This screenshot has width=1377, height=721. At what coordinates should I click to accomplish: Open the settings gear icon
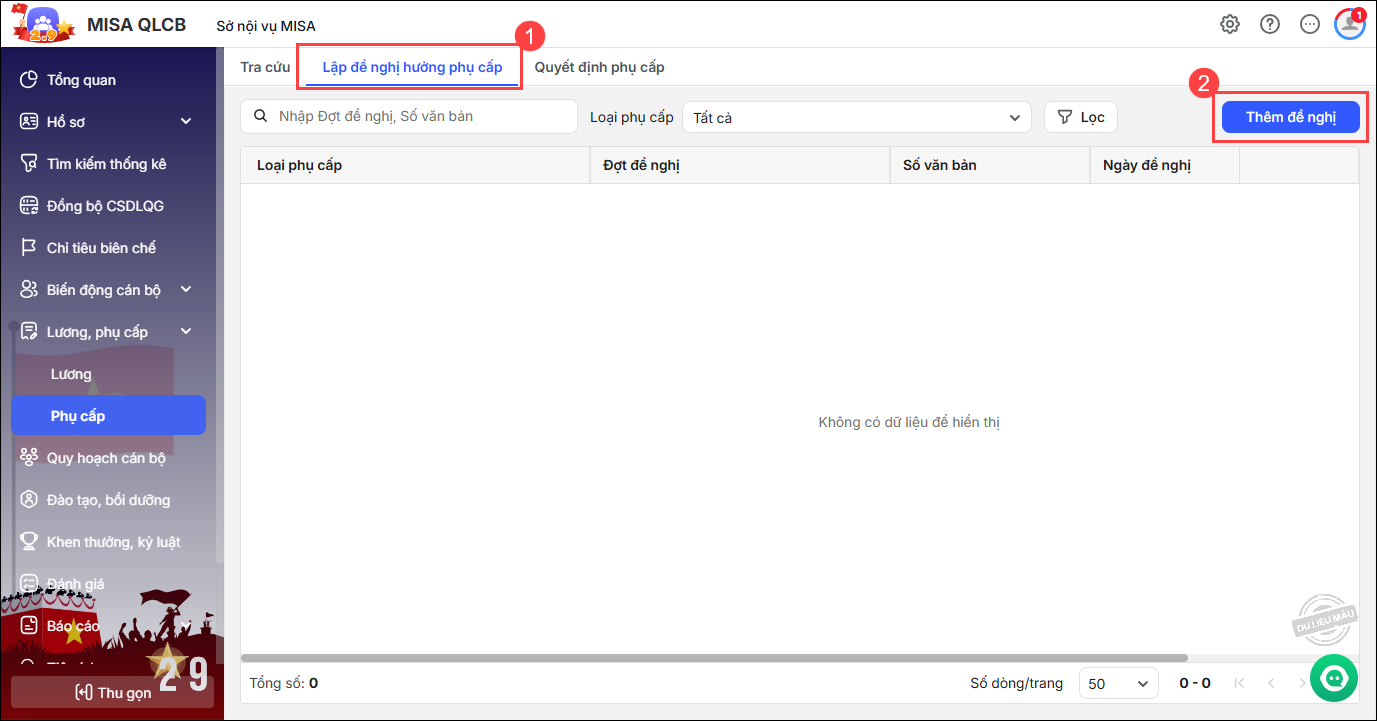coord(1230,24)
